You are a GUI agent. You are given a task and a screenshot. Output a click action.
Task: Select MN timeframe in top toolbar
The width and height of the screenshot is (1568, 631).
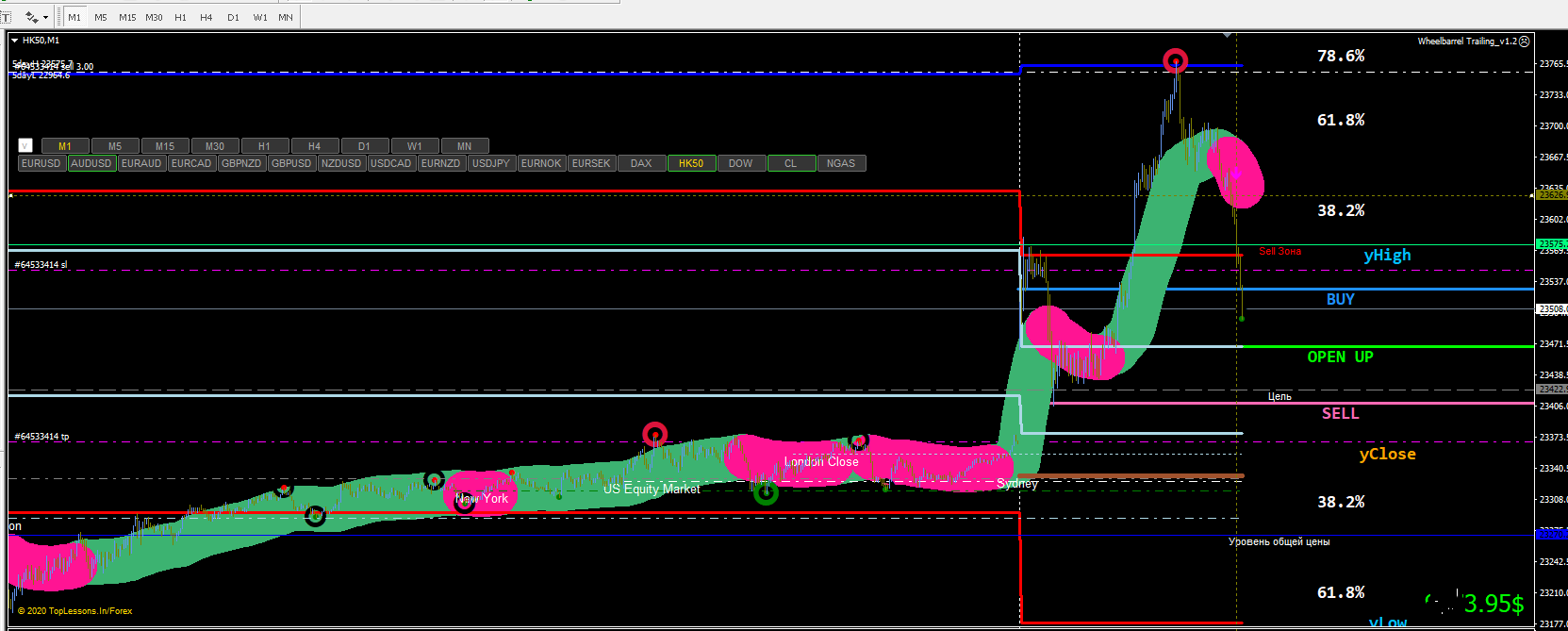coord(286,17)
